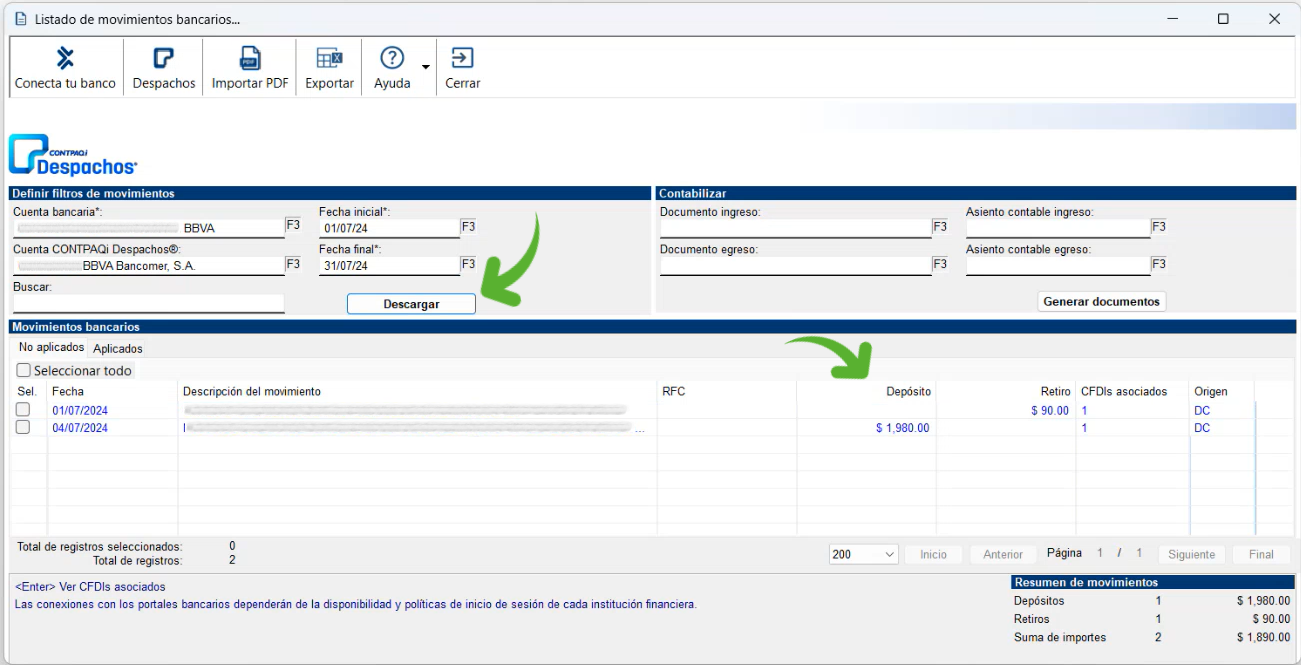Click the Buscar search field
The width and height of the screenshot is (1301, 665).
pos(148,303)
